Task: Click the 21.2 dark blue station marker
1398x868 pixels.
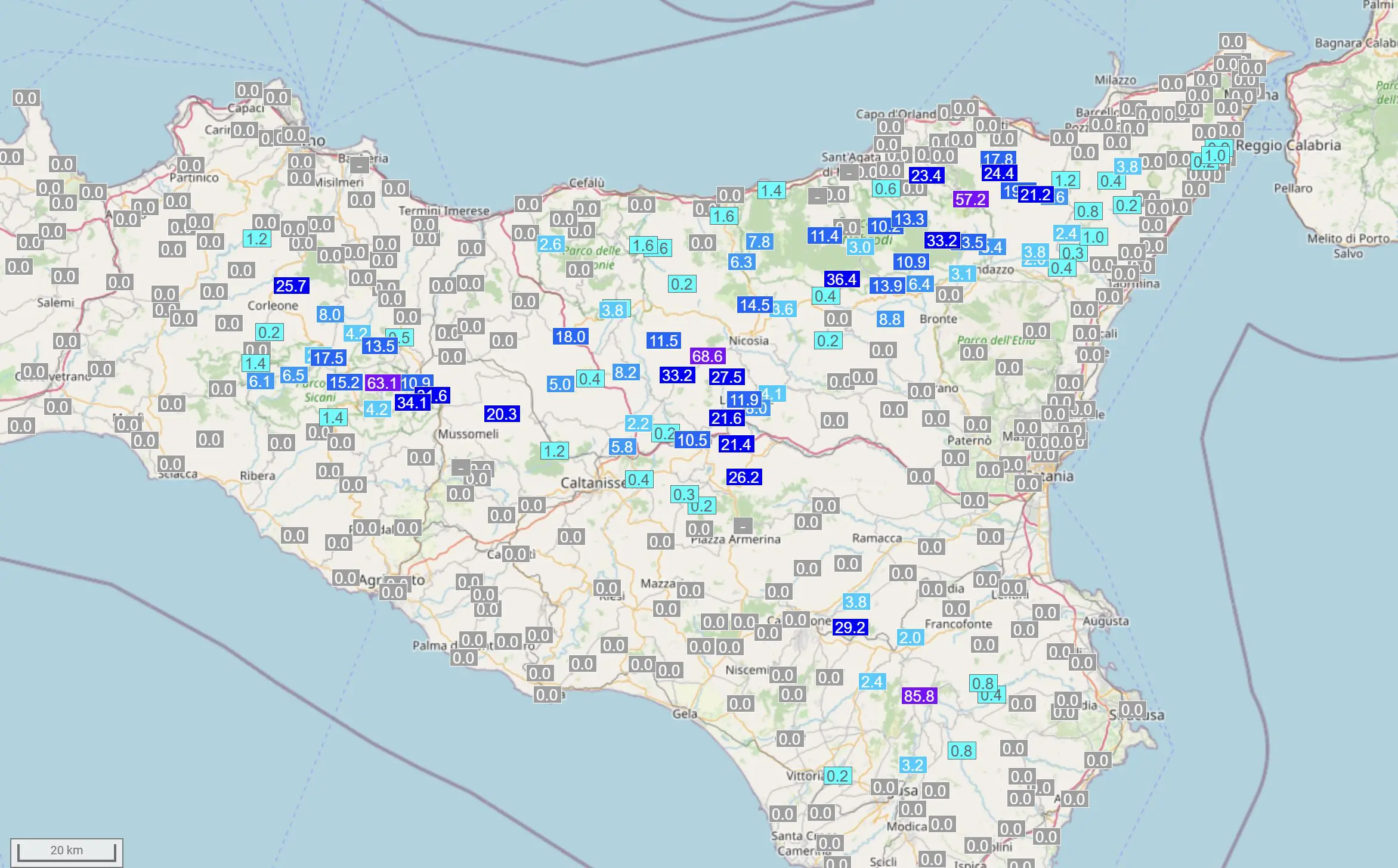Action: click(1035, 195)
